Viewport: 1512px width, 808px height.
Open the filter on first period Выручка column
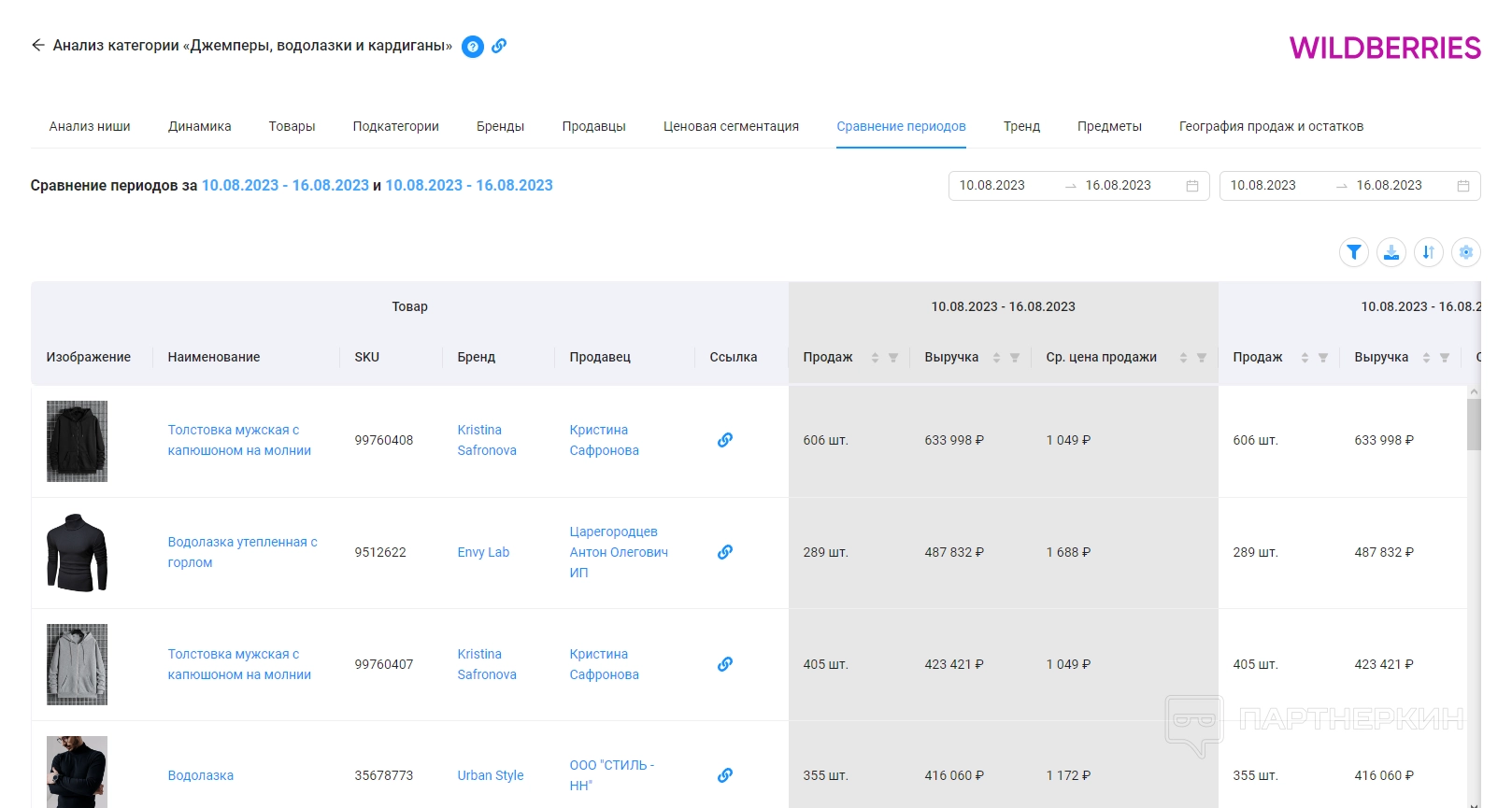coord(1015,358)
